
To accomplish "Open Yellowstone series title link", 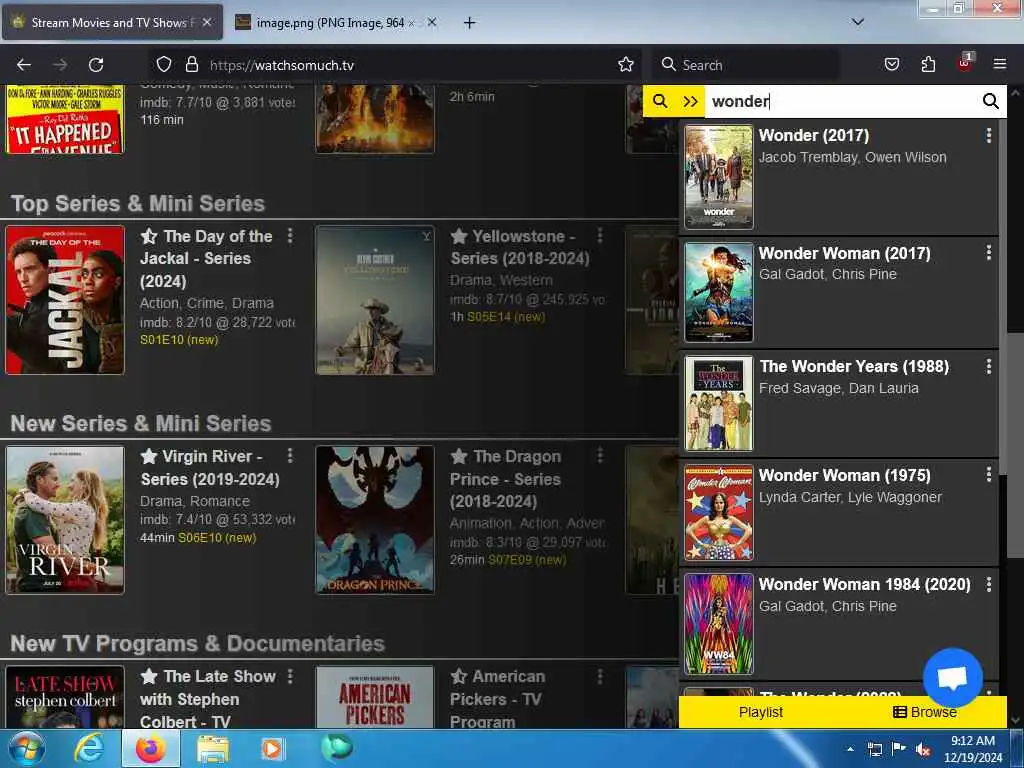I will [x=520, y=247].
